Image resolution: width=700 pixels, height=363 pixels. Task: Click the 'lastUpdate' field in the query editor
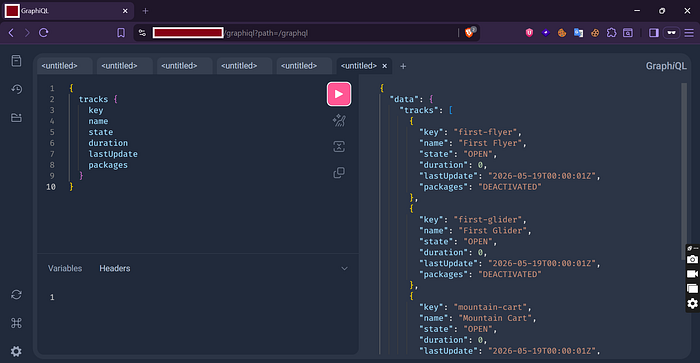tap(113, 154)
